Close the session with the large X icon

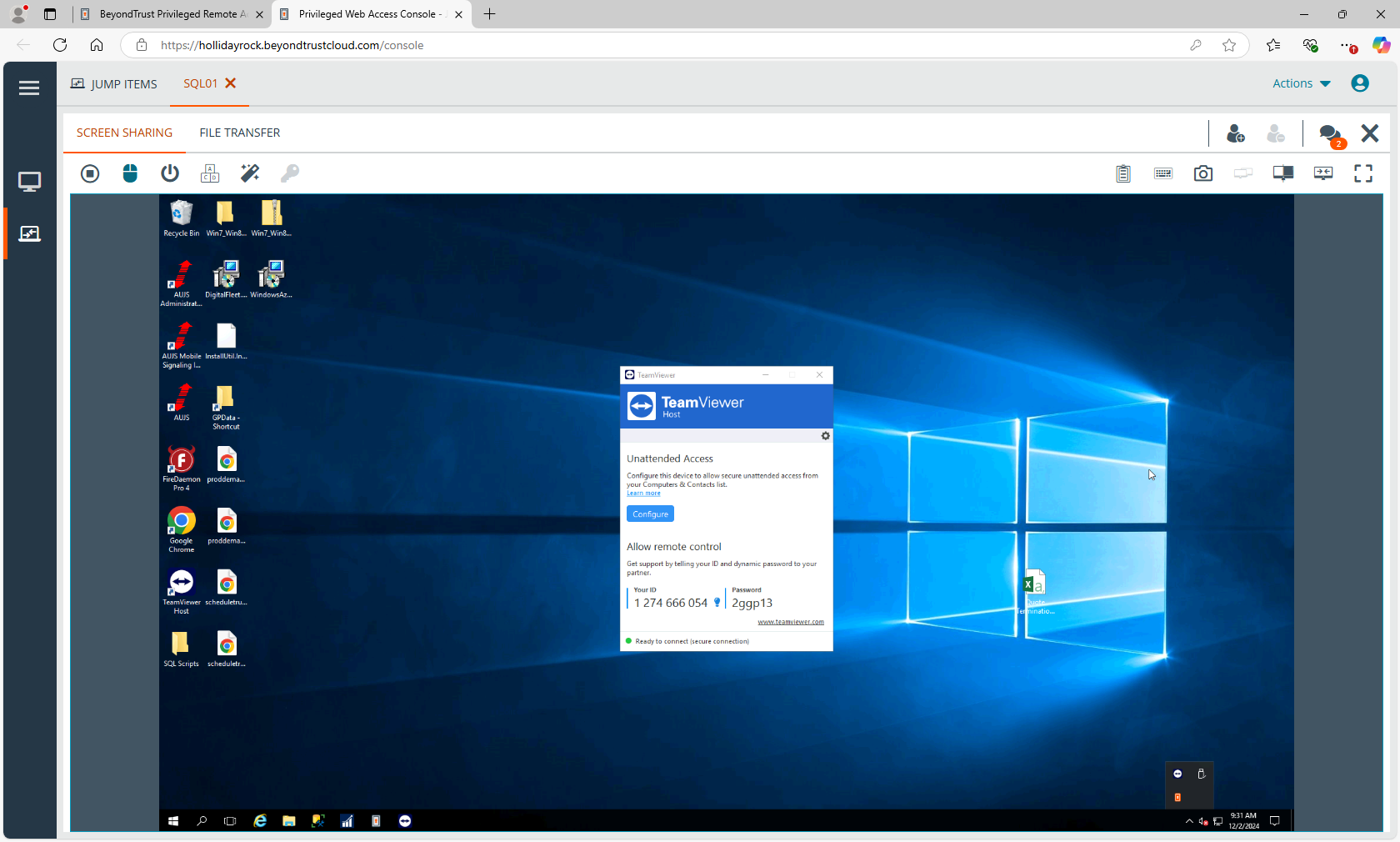pos(1370,133)
